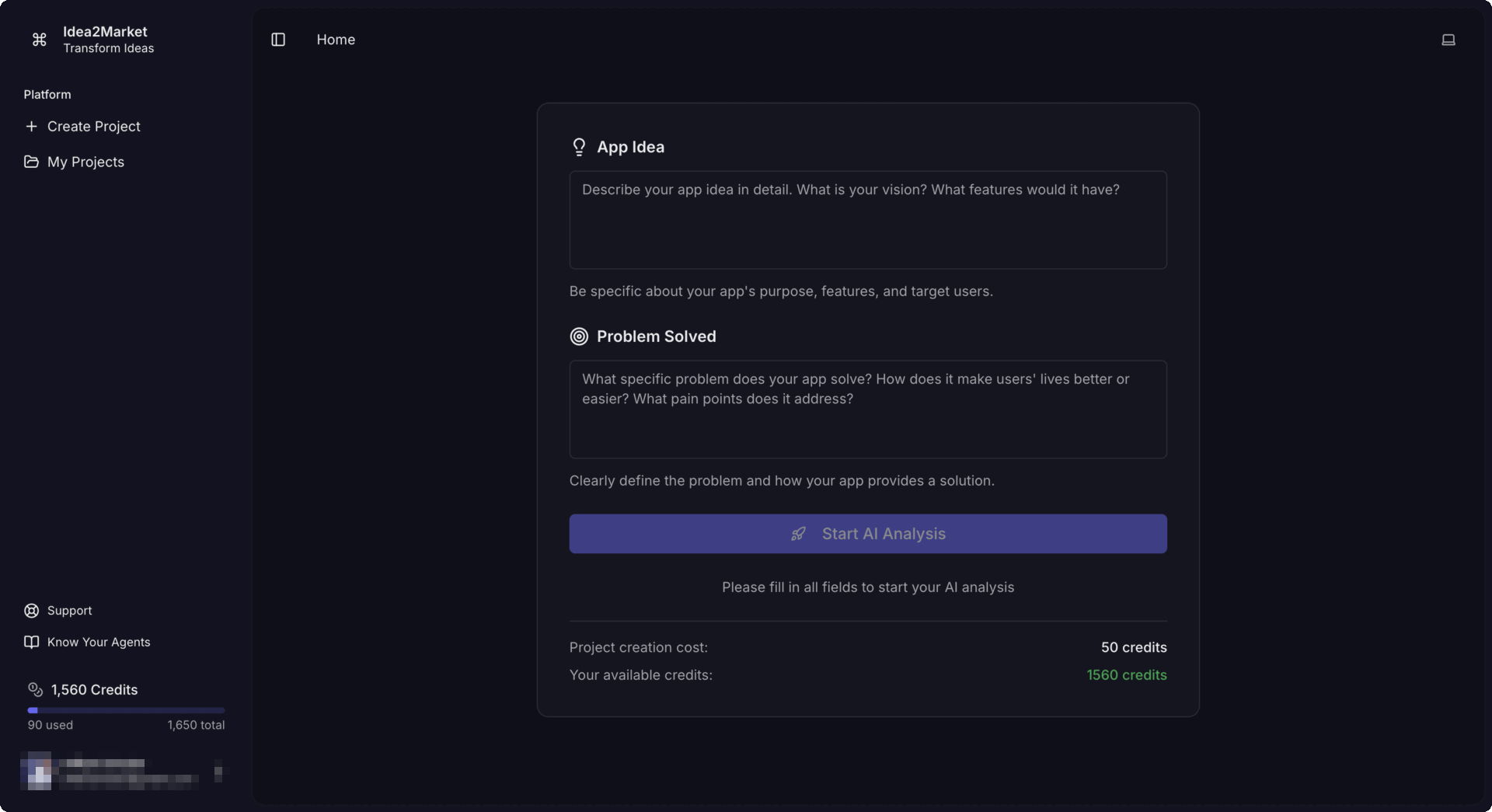The image size is (1492, 812).
Task: Click the credits usage progress bar
Action: 124,709
